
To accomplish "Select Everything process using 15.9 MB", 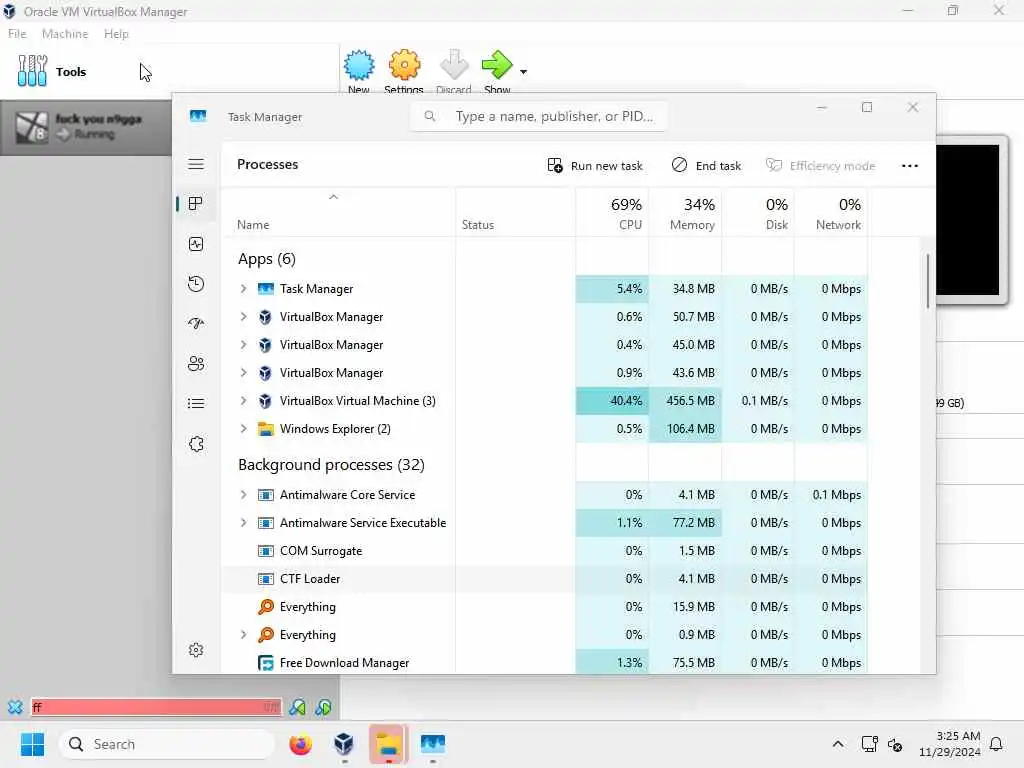I will click(x=545, y=607).
